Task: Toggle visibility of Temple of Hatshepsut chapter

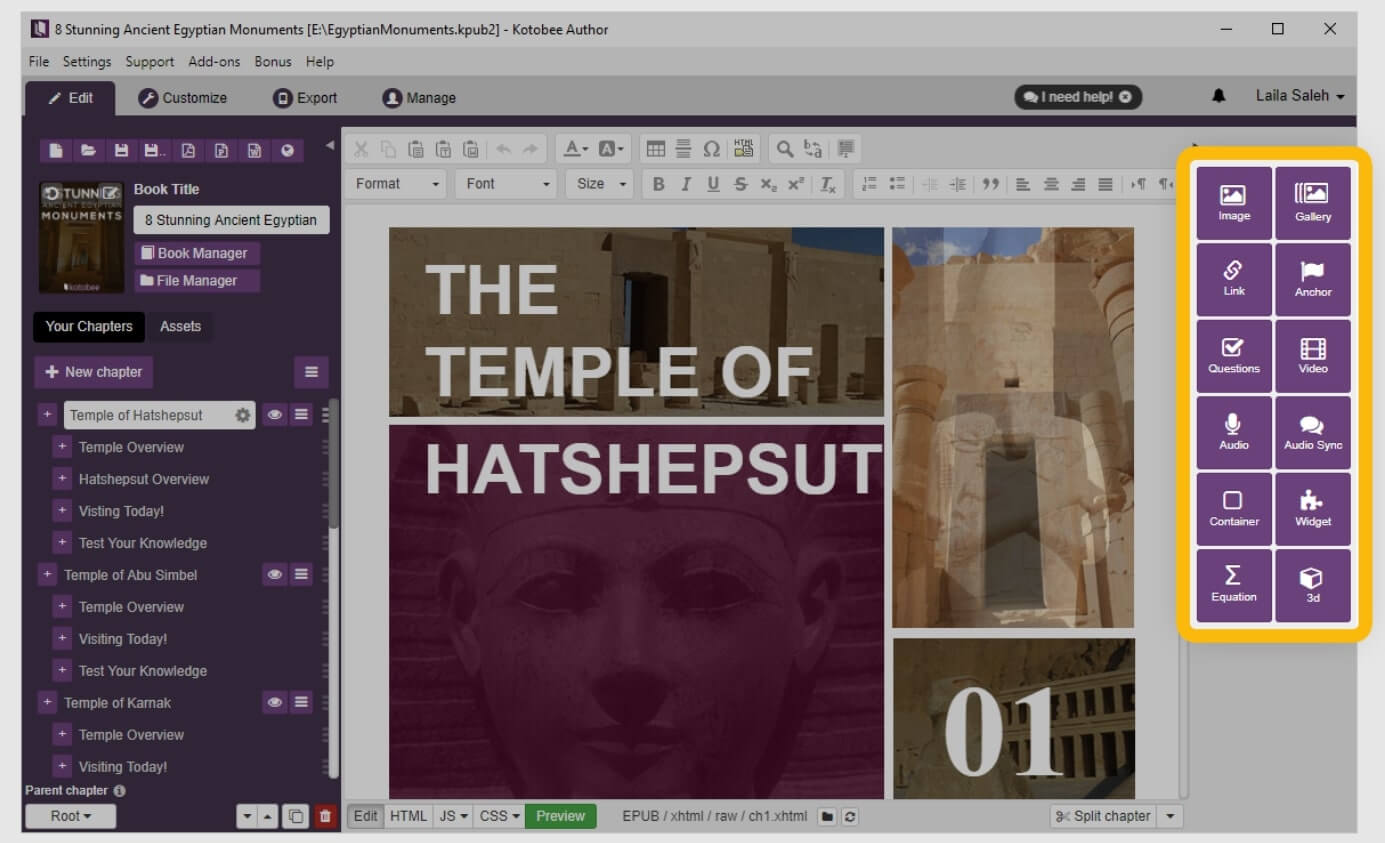Action: coord(274,415)
